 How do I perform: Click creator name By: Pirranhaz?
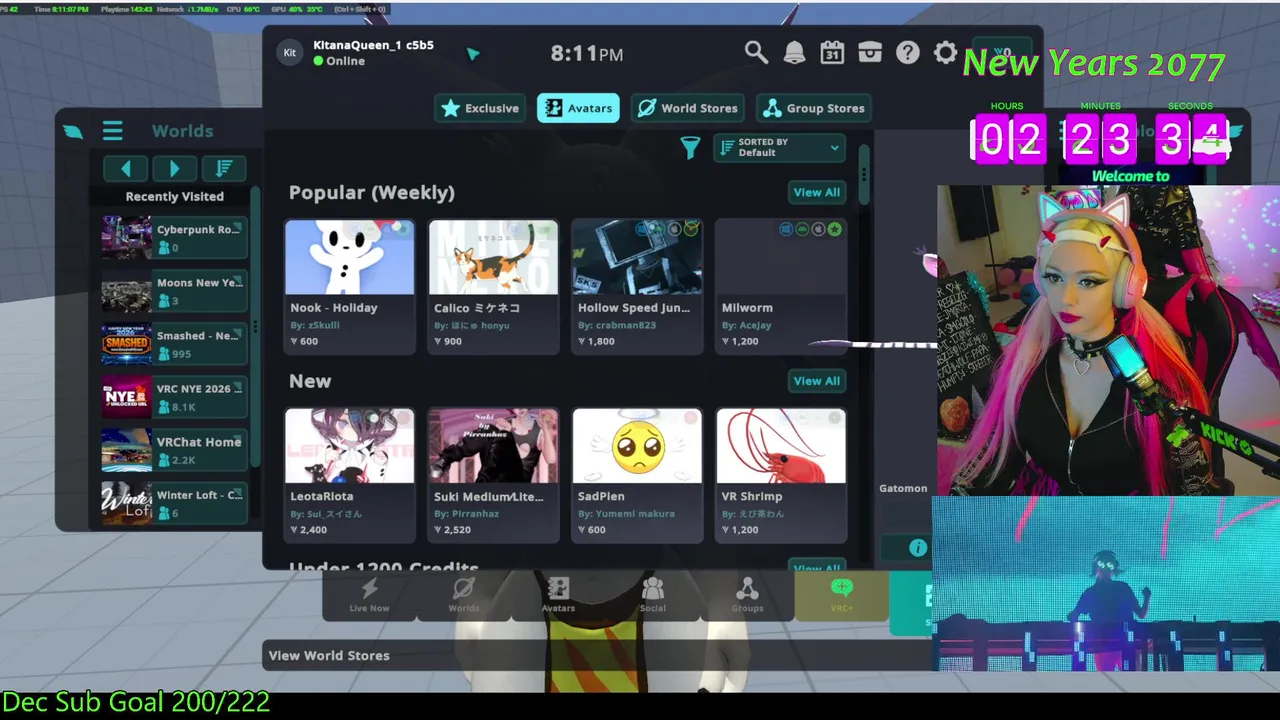(x=466, y=514)
